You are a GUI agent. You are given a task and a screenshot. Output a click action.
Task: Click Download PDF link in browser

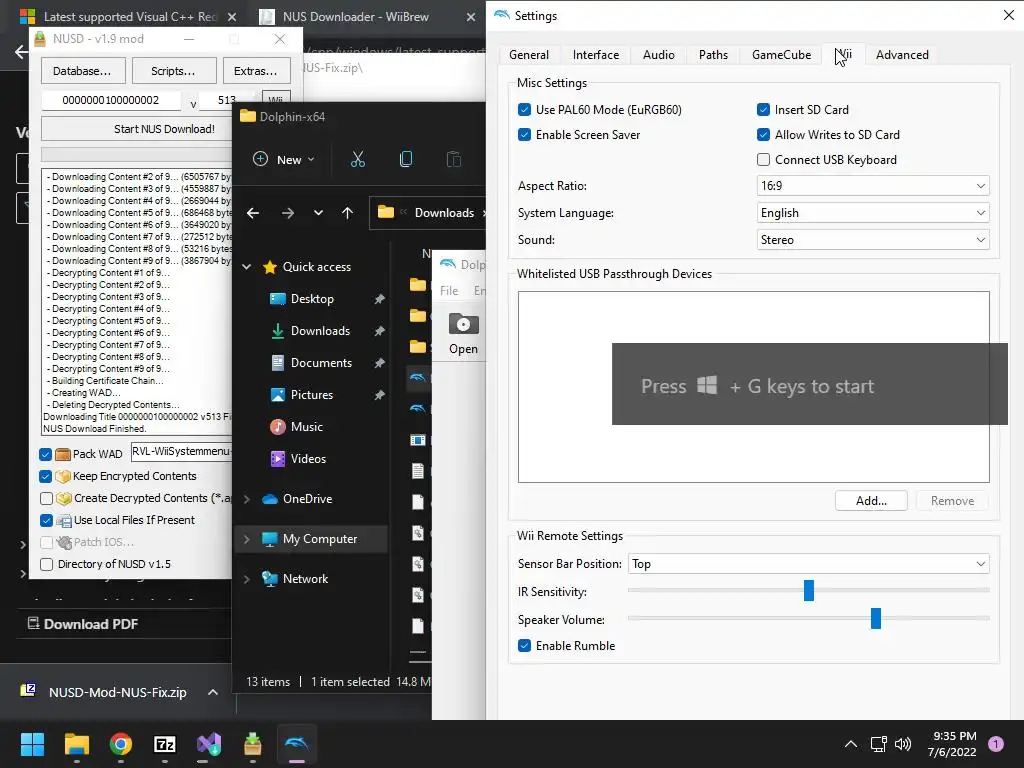pos(83,624)
